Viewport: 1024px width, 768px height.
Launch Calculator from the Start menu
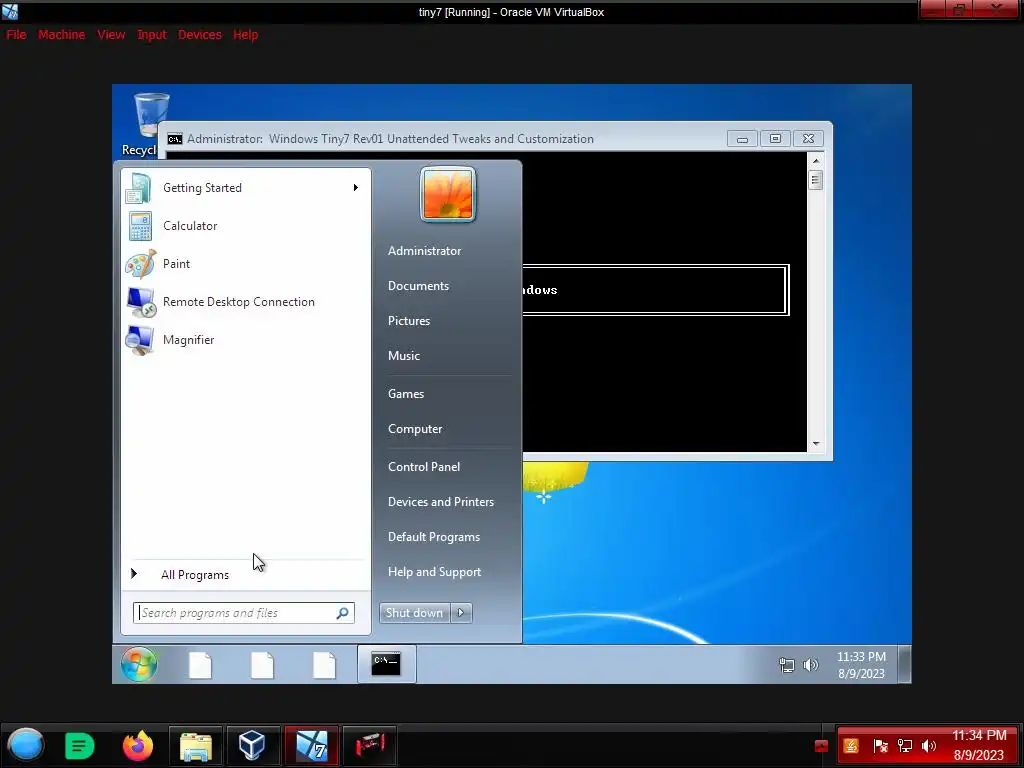tap(246, 226)
